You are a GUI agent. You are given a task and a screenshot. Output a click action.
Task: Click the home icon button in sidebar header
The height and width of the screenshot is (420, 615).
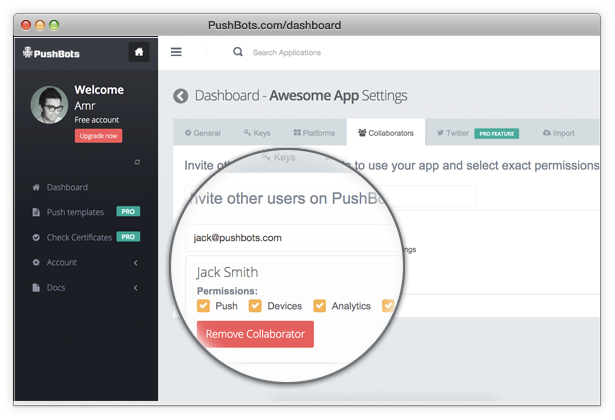pyautogui.click(x=139, y=52)
